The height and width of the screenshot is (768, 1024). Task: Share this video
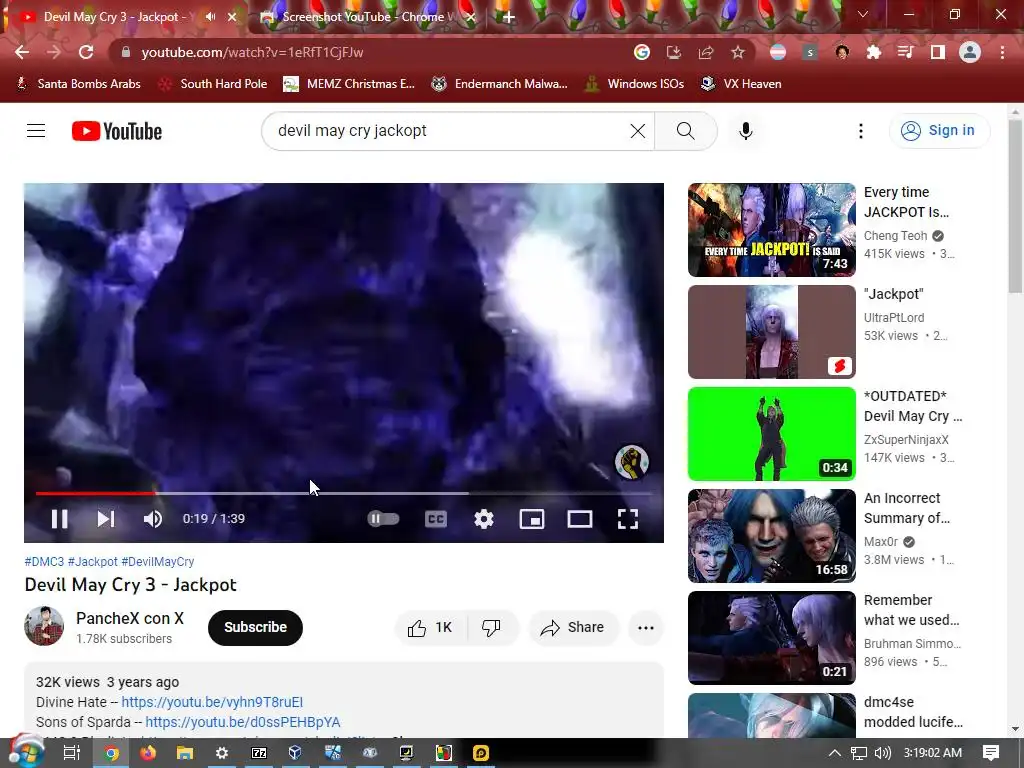click(573, 628)
